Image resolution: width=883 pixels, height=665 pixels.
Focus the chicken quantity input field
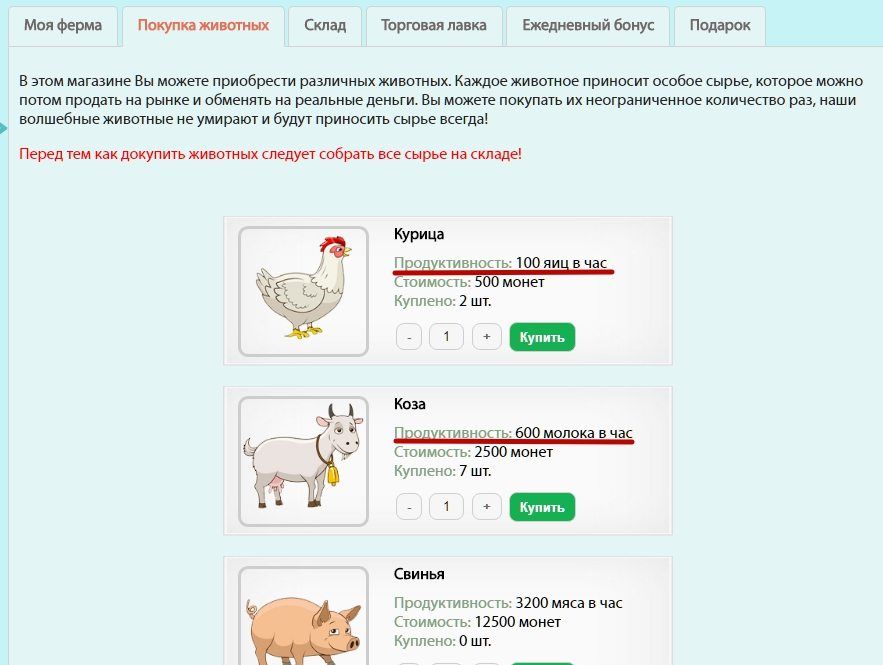447,337
